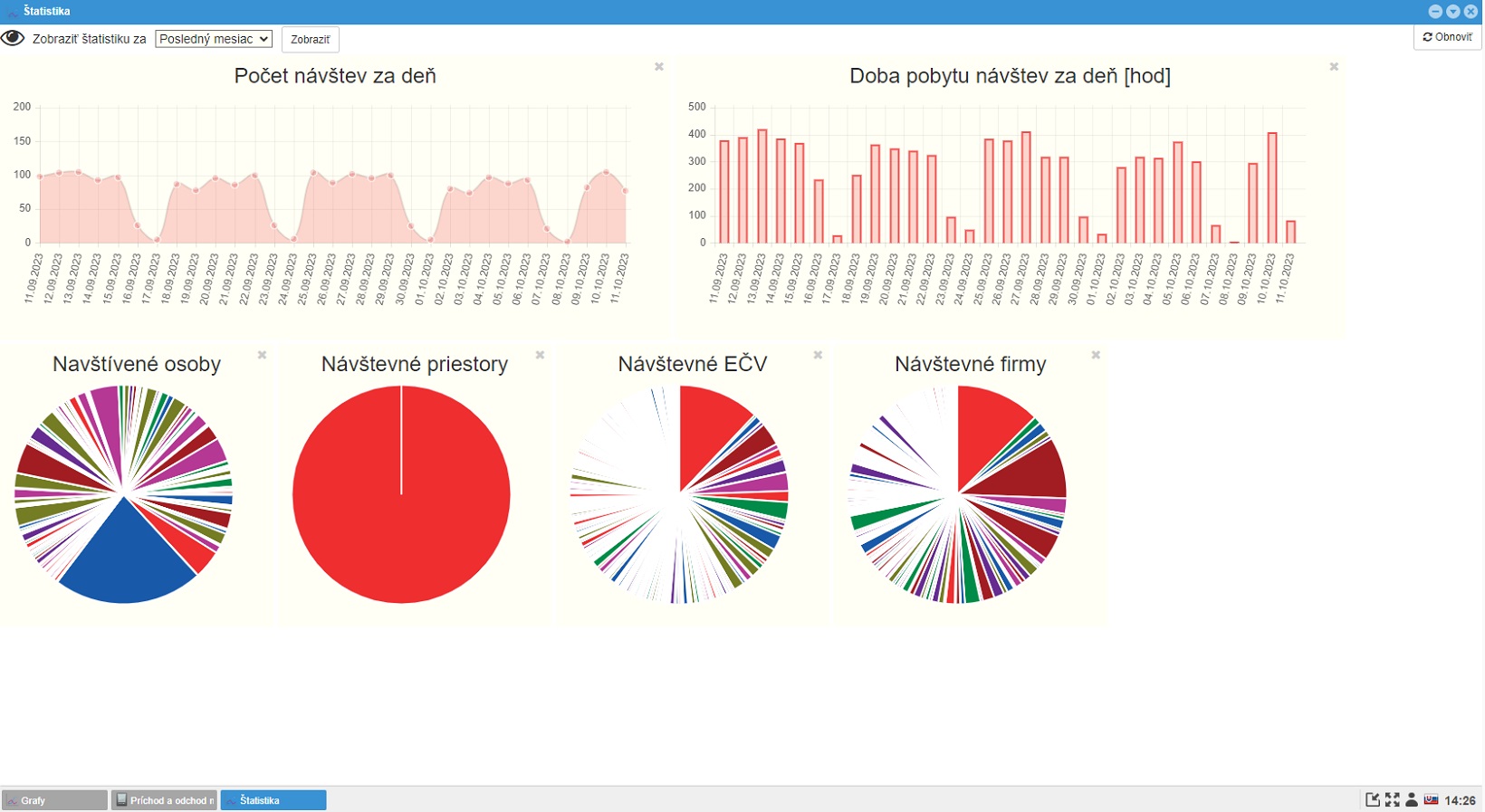This screenshot has width=1485, height=812.
Task: Click the Grafy tab chart icon
Action: (12, 800)
